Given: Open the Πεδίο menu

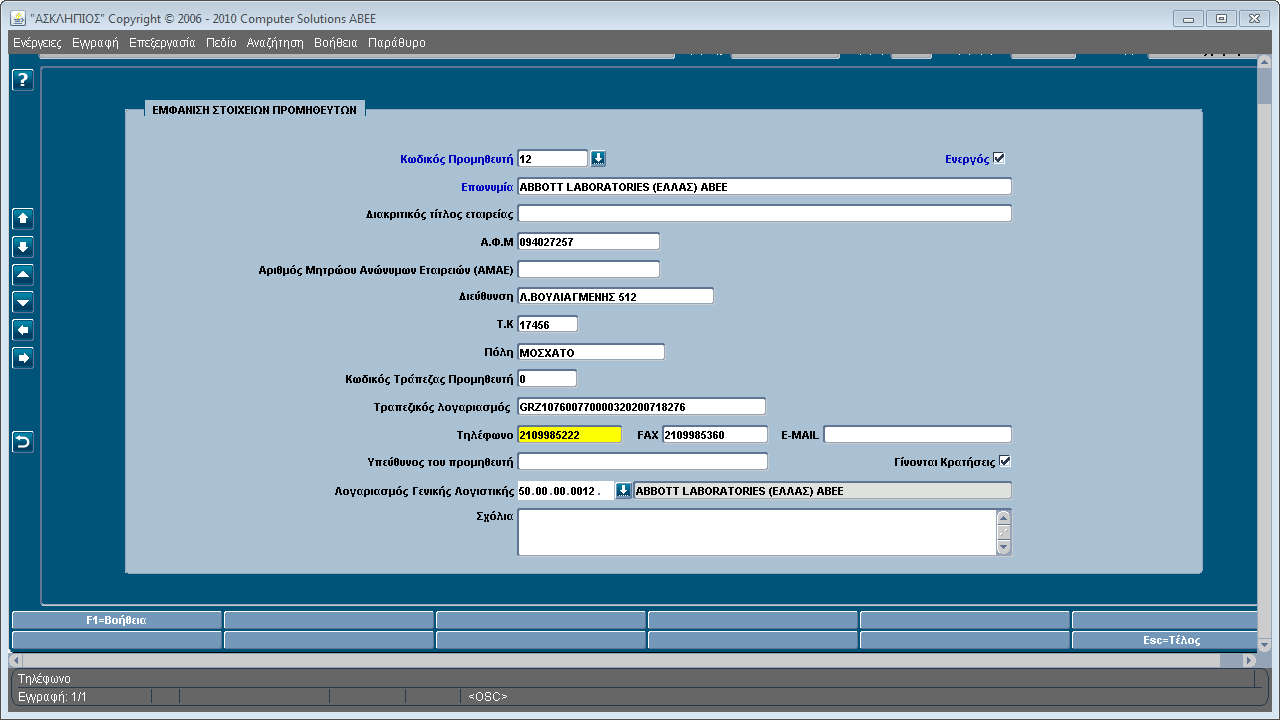Looking at the screenshot, I should coord(221,43).
